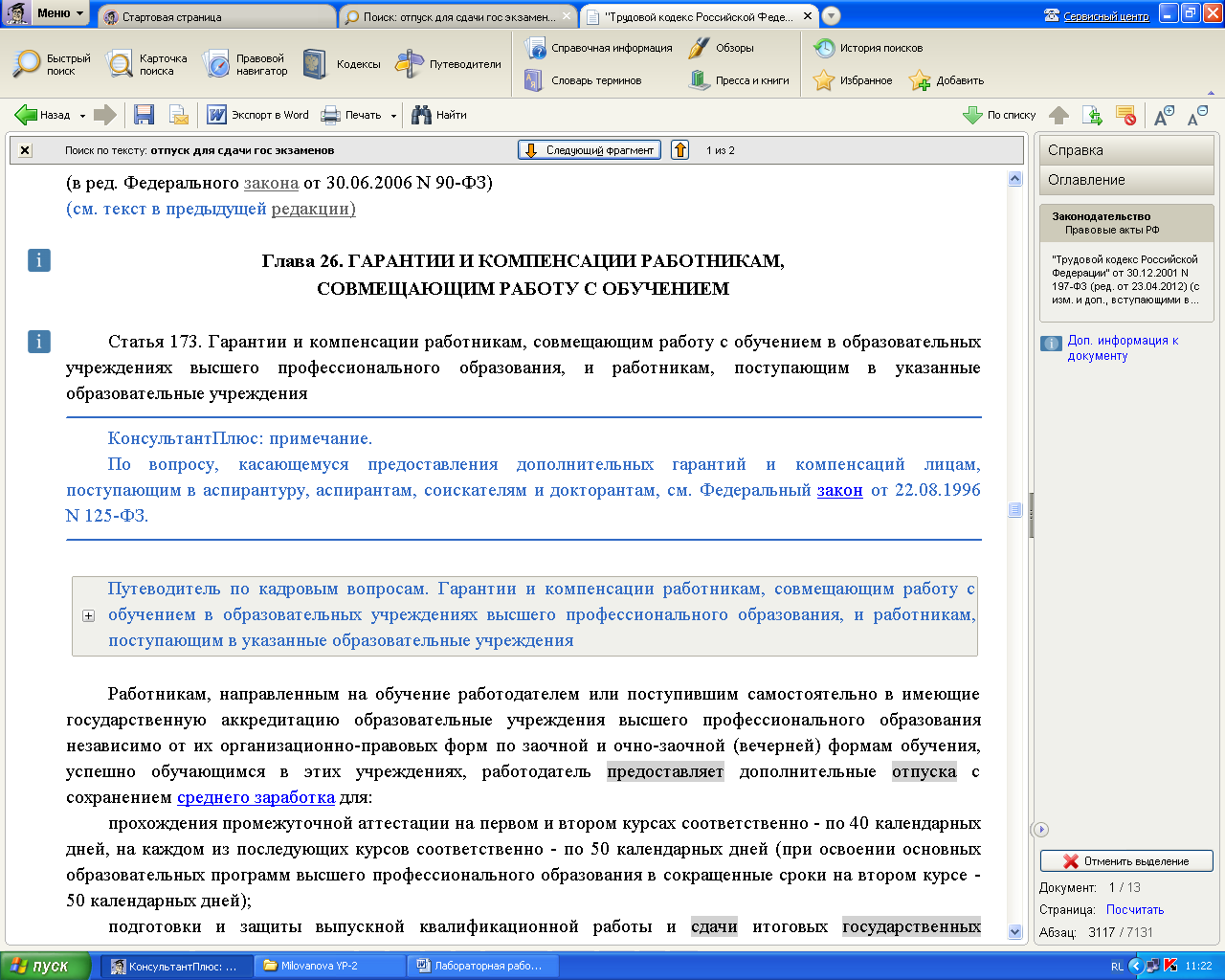This screenshot has width=1225, height=980.
Task: Open Справка tab in right panel
Action: pos(1126,150)
